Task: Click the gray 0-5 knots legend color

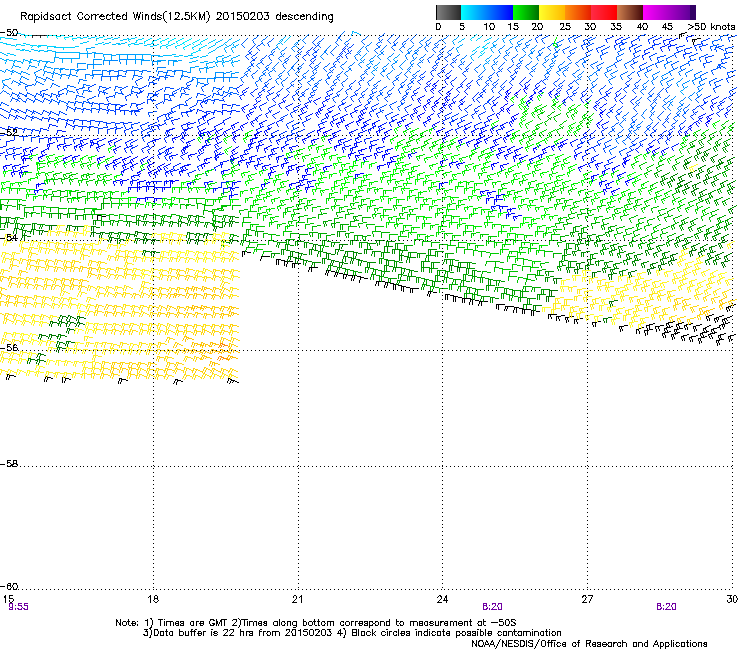Action: (448, 12)
